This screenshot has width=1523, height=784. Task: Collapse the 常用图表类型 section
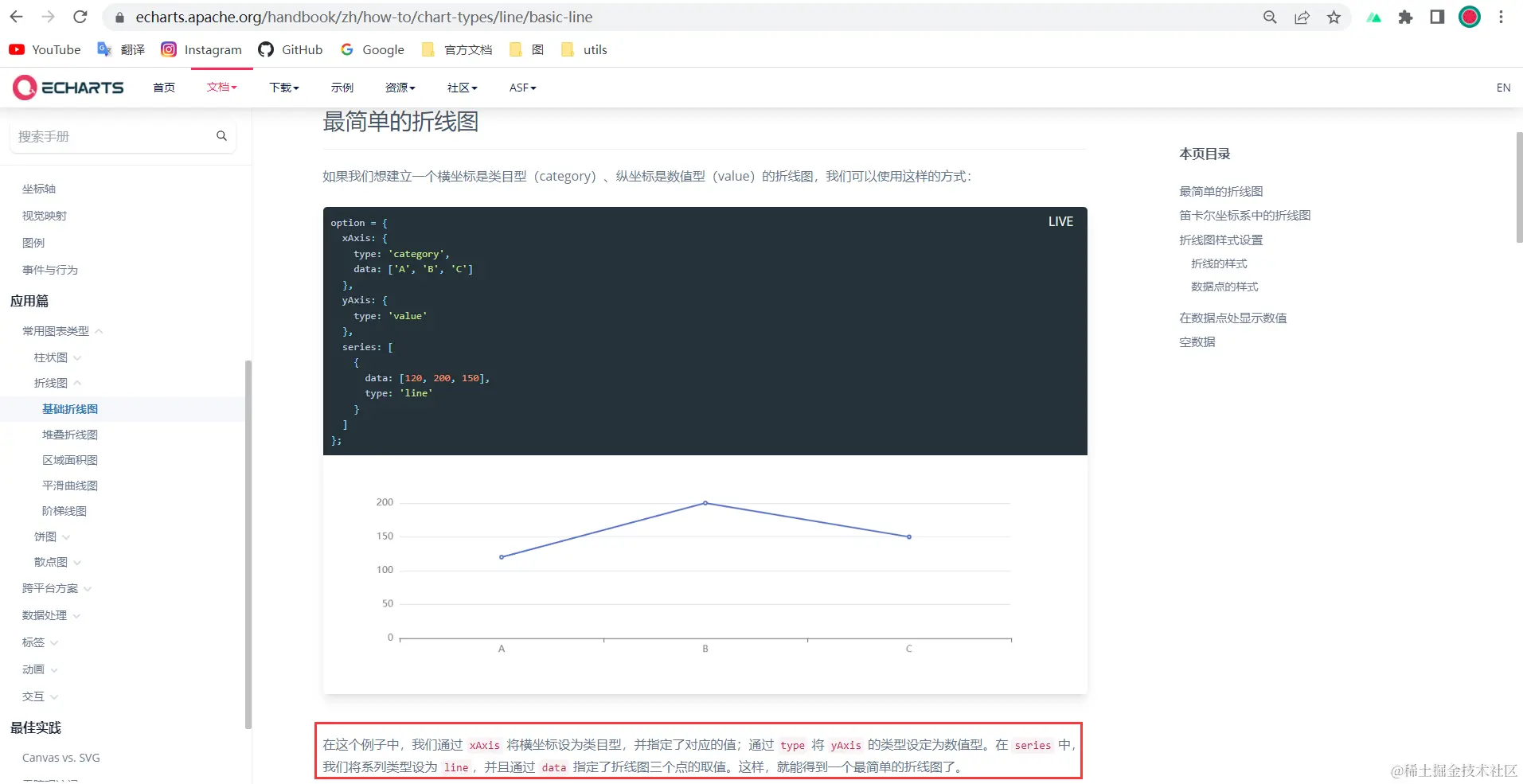coord(63,331)
